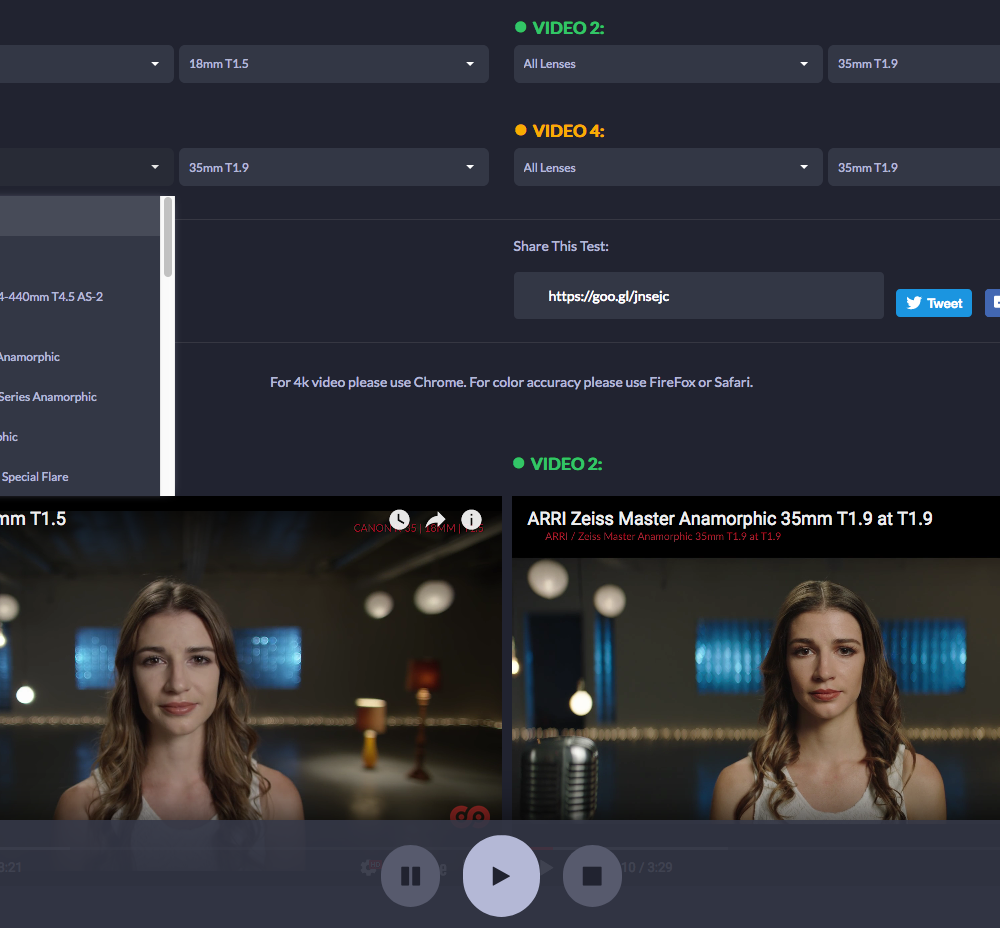Open VIDEO 4's 35mm T1.9 dropdown
Viewport: 1000px width, 928px height.
click(914, 168)
